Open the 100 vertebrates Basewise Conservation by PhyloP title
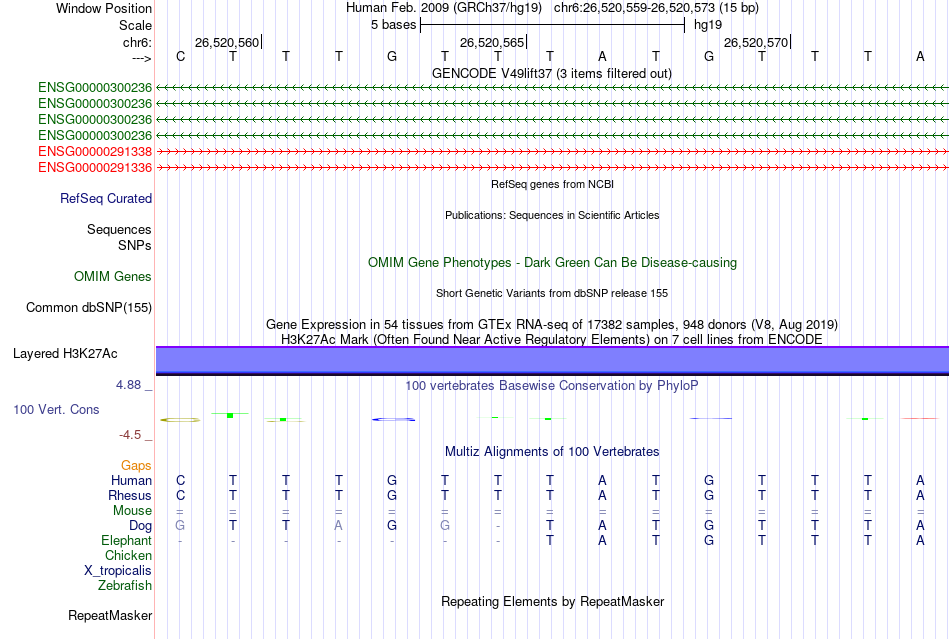 click(x=552, y=385)
